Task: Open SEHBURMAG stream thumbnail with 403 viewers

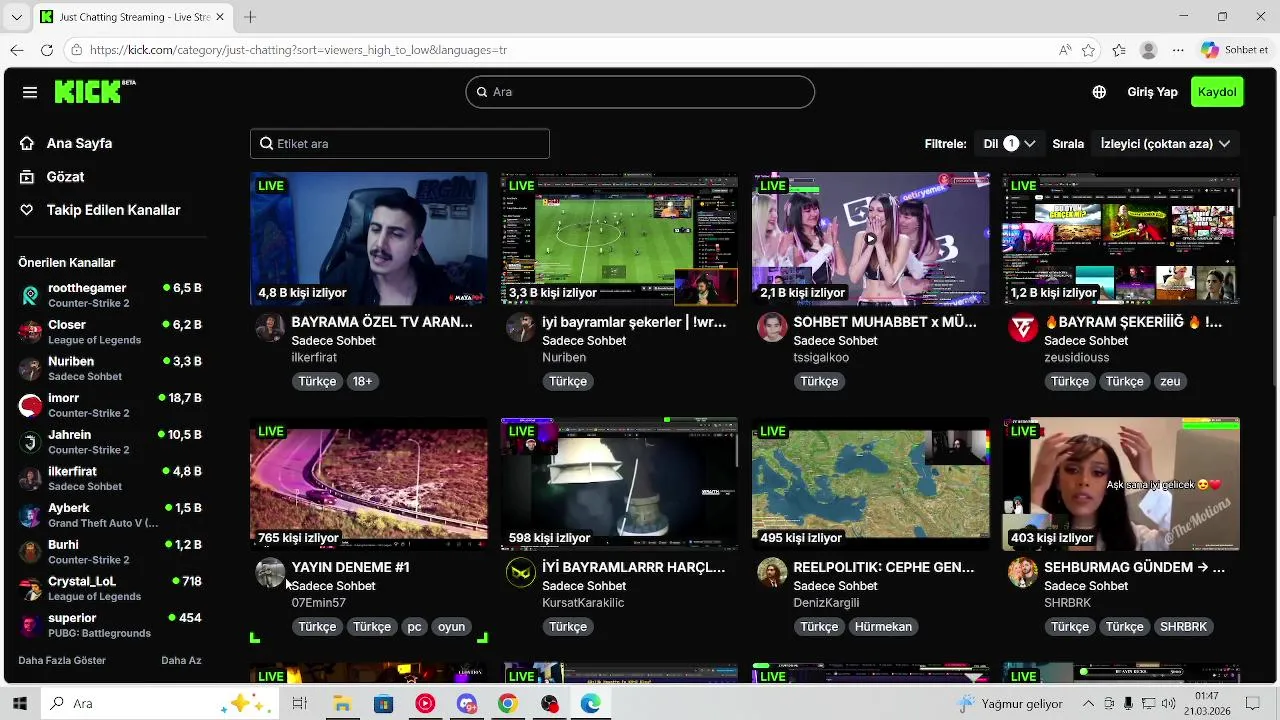Action: point(1121,484)
